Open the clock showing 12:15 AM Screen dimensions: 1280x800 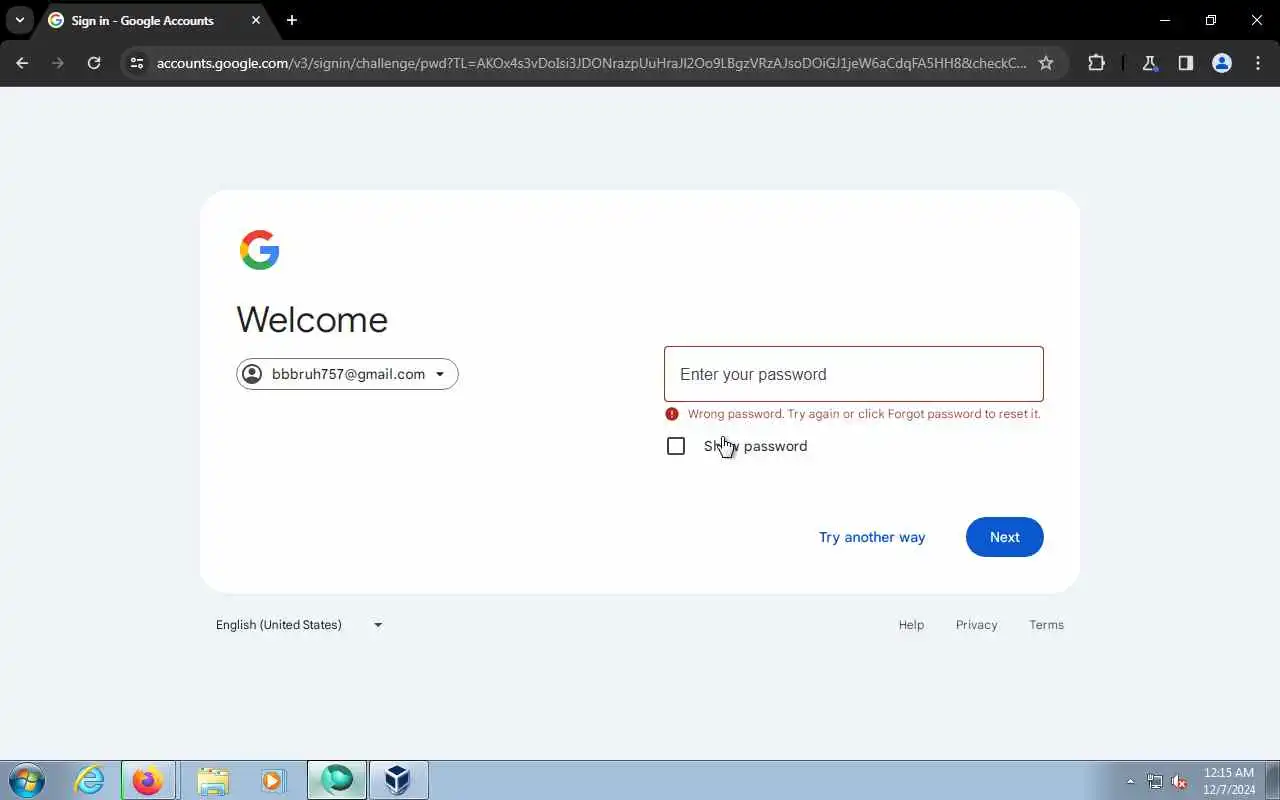[x=1229, y=781]
